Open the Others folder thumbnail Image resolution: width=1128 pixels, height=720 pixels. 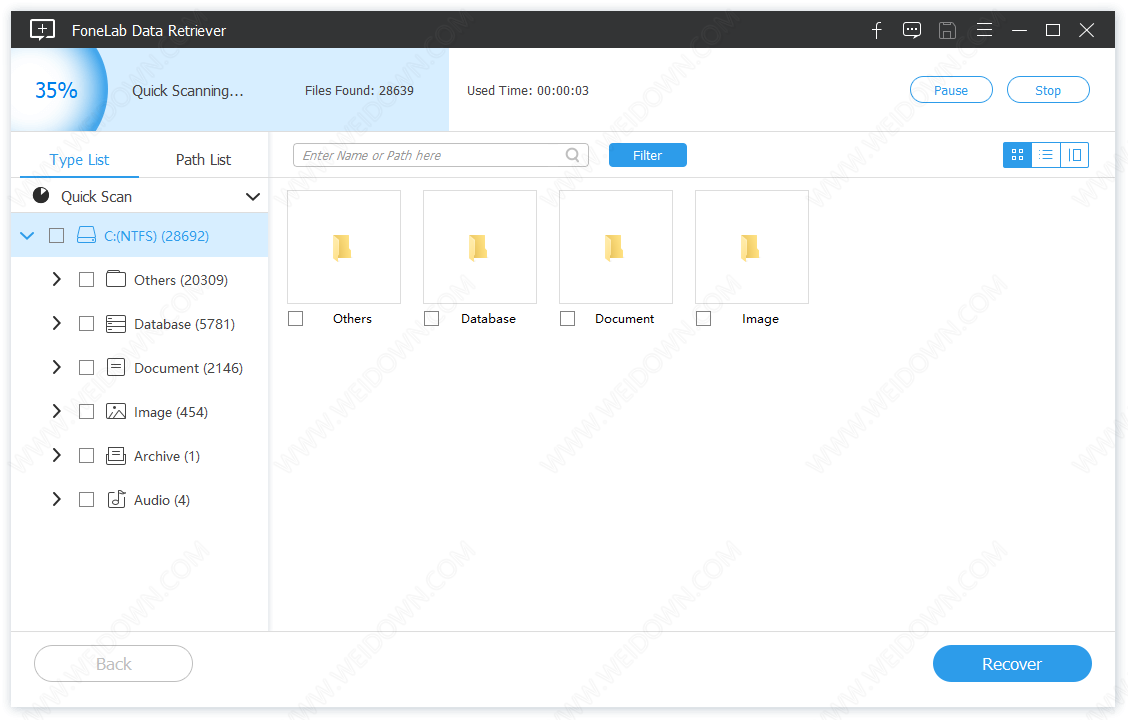[x=344, y=247]
